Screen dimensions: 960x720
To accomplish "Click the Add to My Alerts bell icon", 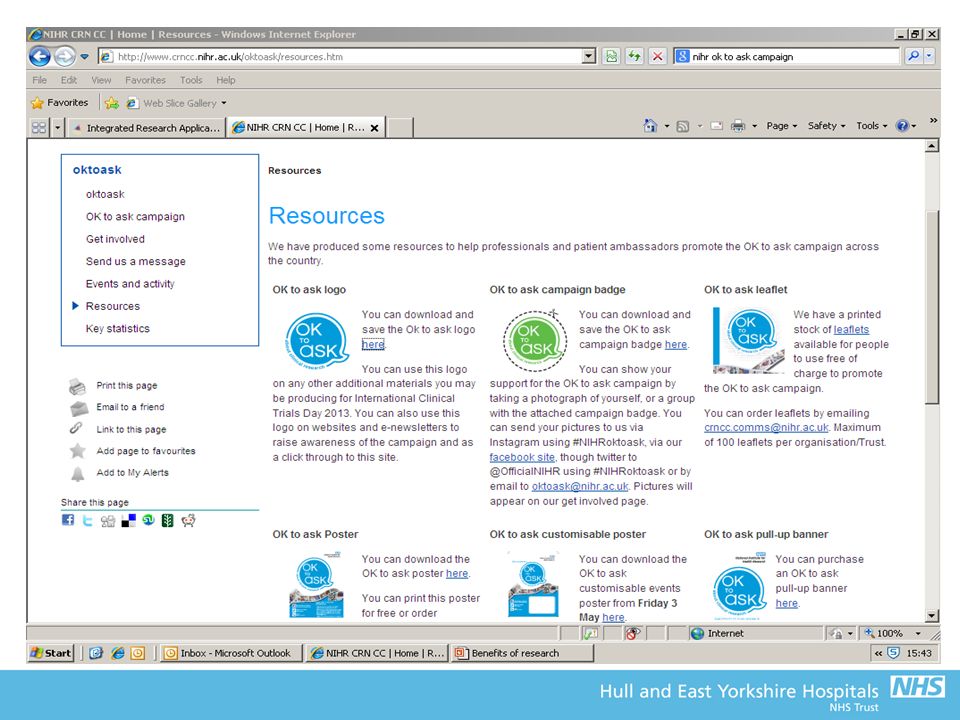I will coord(78,473).
